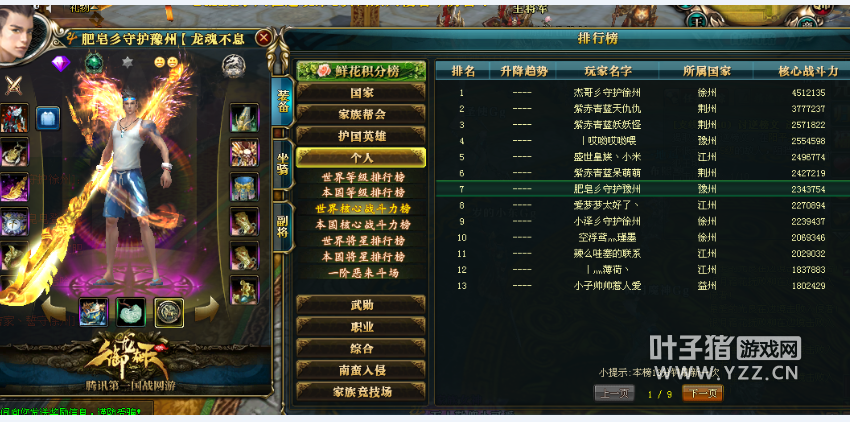Click the gray star icon
Viewport: 850px width, 422px height.
(127, 62)
